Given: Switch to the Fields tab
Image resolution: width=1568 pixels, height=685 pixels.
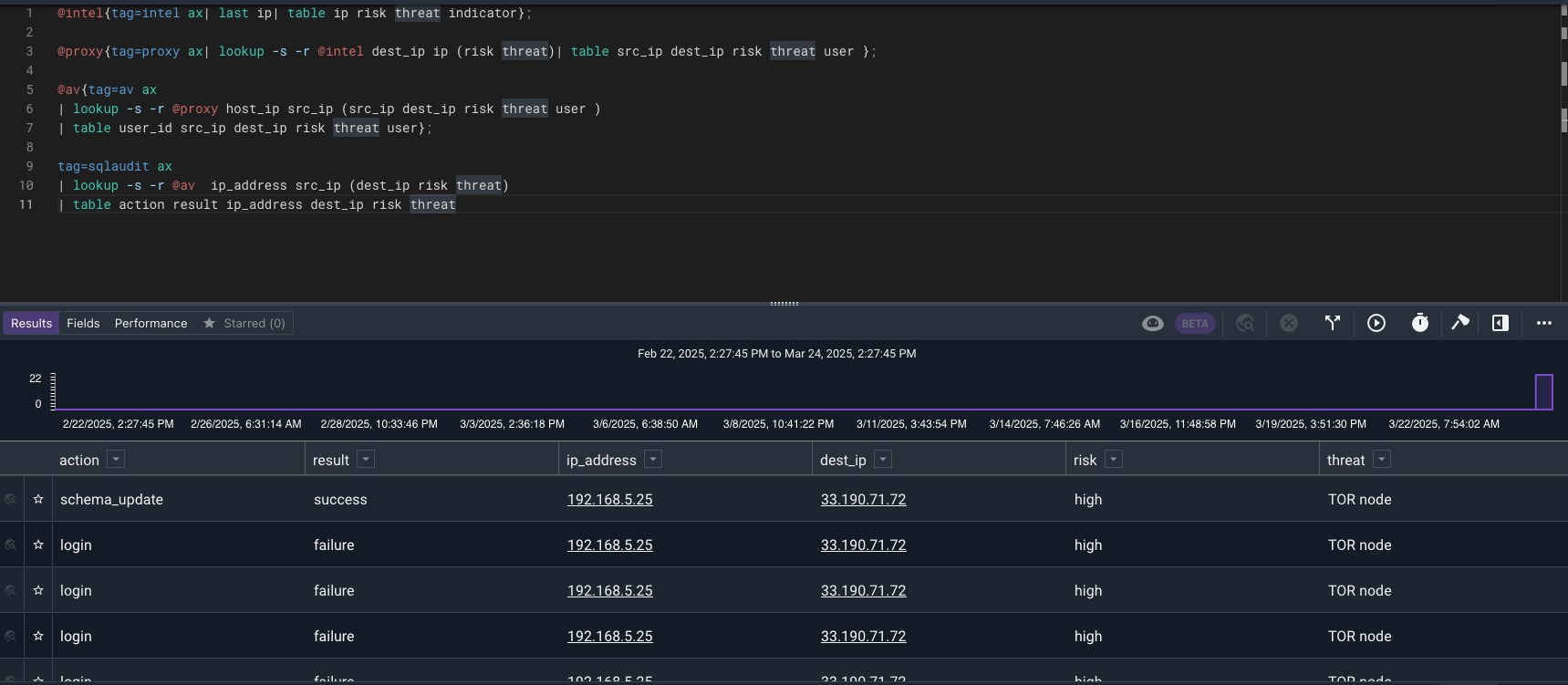Looking at the screenshot, I should (x=83, y=323).
